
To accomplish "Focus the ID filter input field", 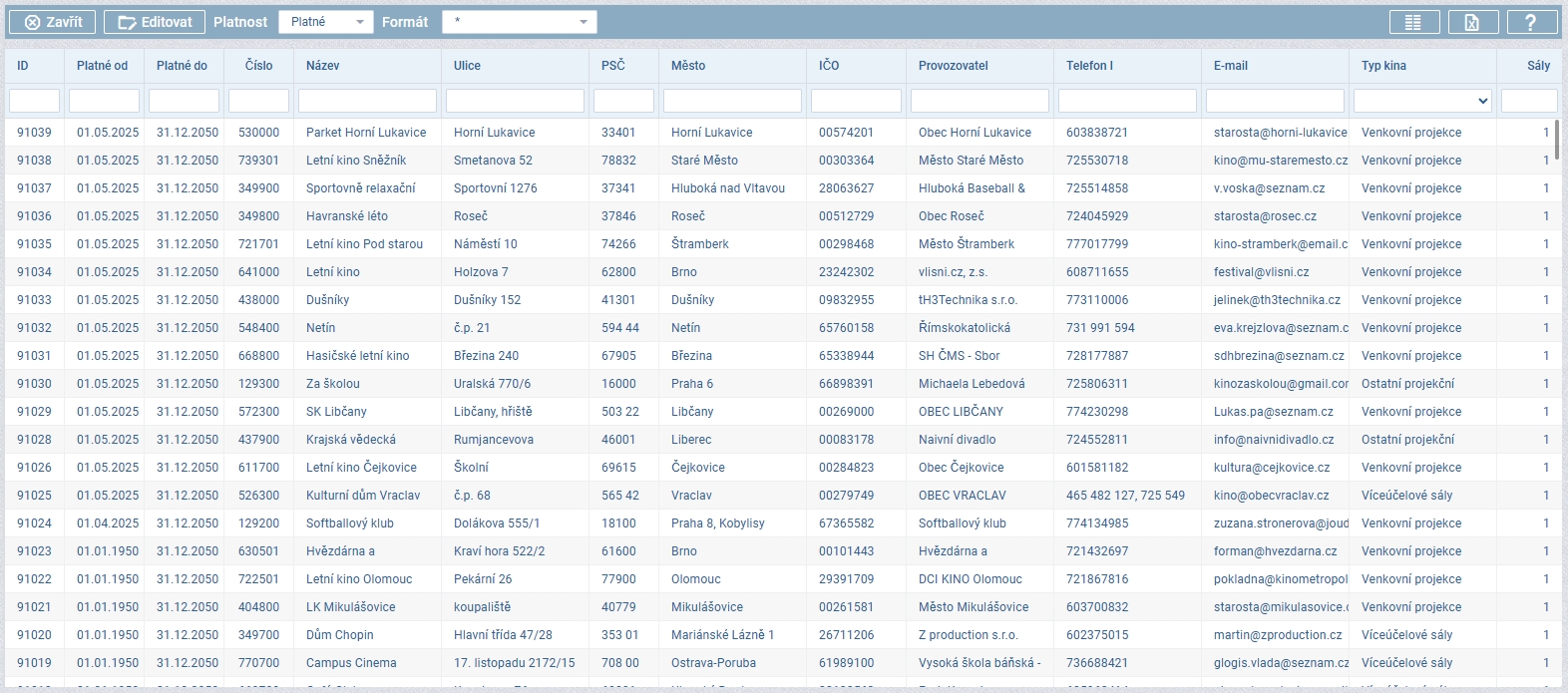I will (x=34, y=101).
